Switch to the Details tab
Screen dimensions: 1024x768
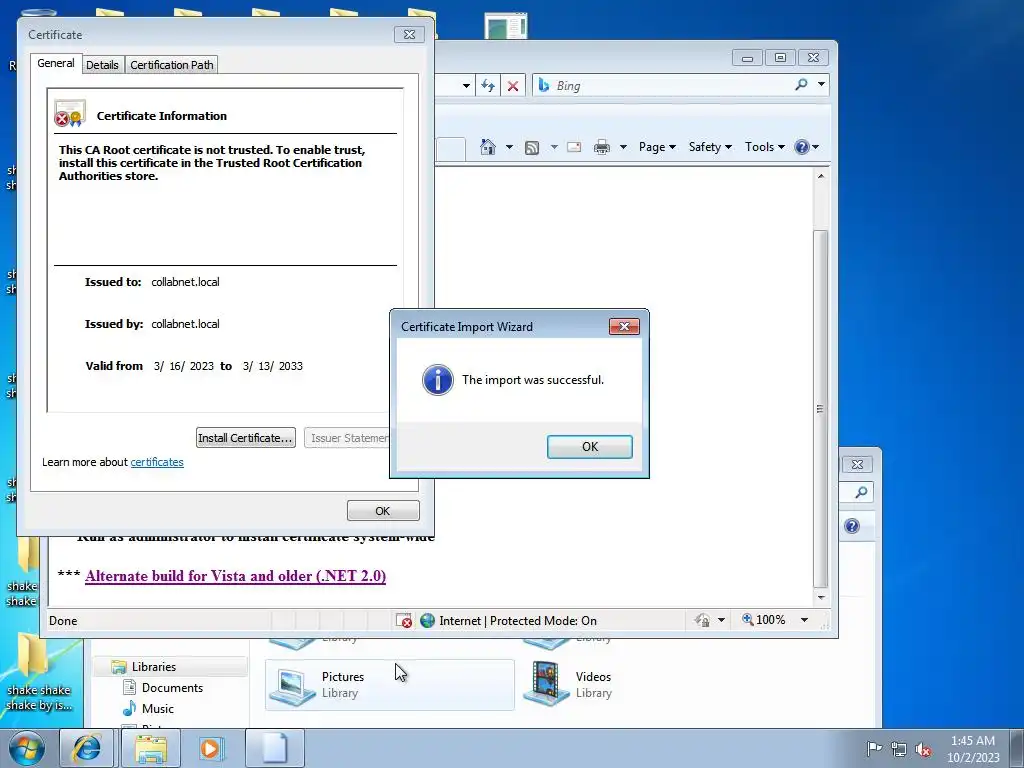103,65
